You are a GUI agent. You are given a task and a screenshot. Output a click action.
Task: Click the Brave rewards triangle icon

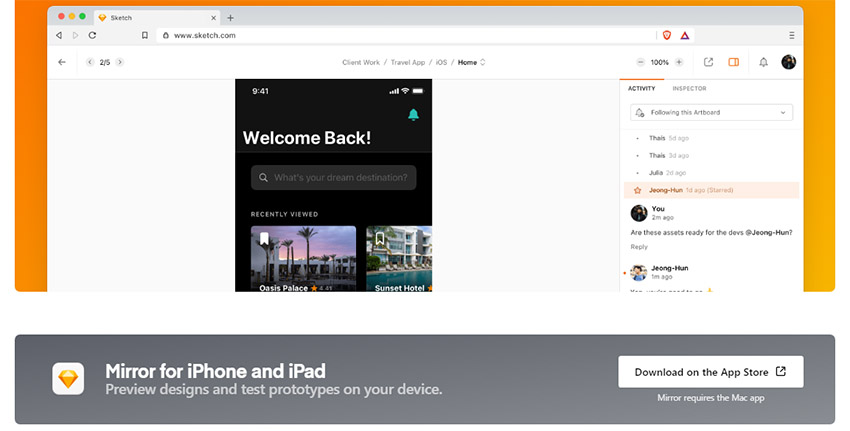pos(685,35)
